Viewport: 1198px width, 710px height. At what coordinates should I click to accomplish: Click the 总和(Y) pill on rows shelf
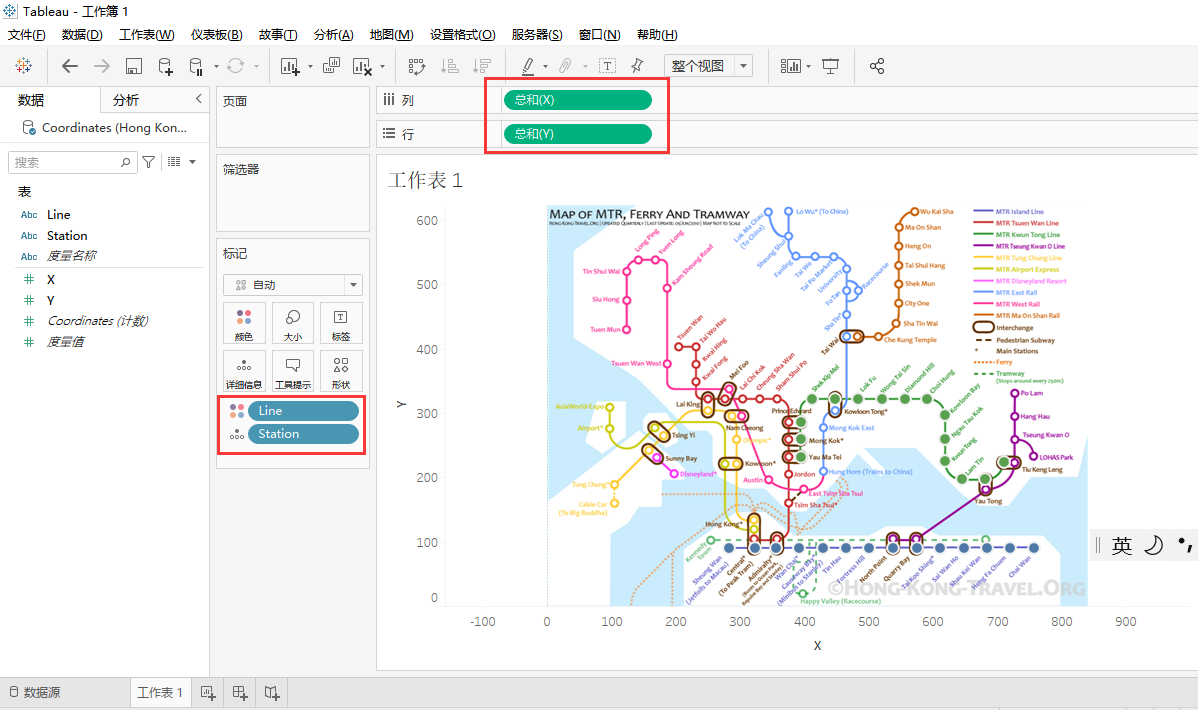pyautogui.click(x=578, y=134)
